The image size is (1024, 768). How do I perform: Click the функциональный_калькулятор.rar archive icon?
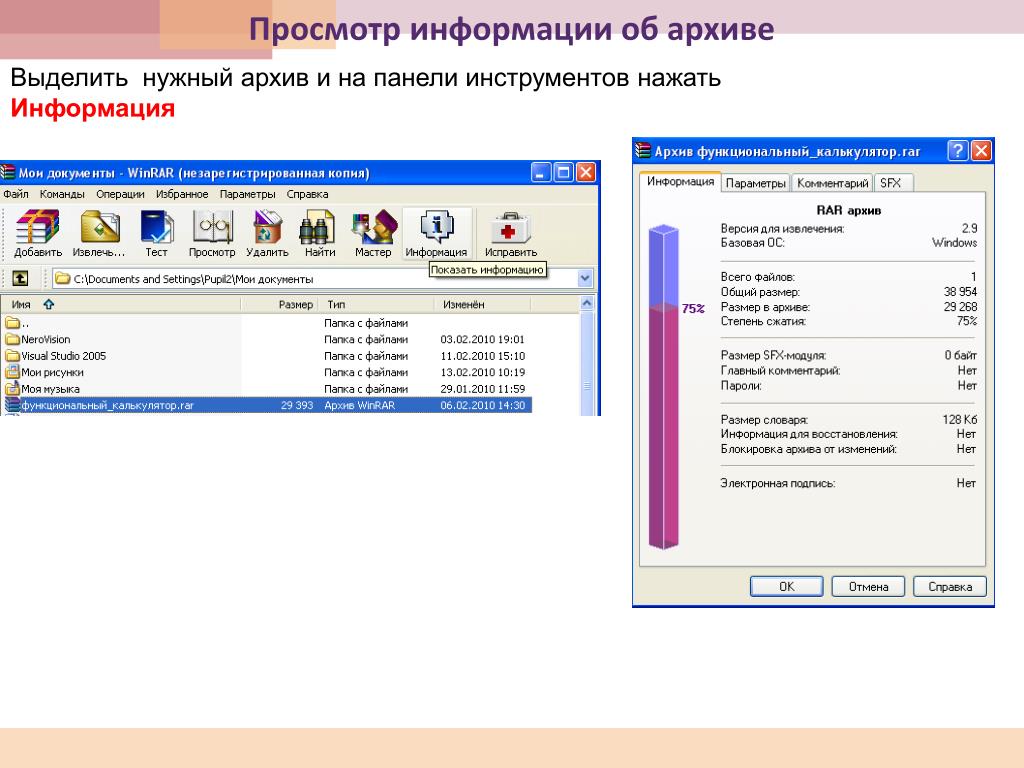coord(12,405)
